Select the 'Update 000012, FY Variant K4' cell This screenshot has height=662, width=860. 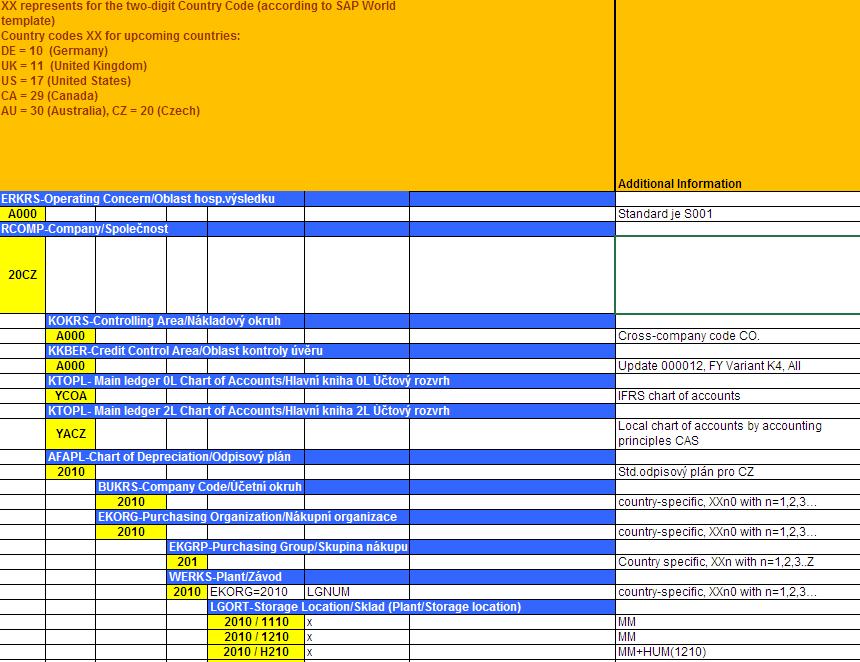[x=737, y=366]
